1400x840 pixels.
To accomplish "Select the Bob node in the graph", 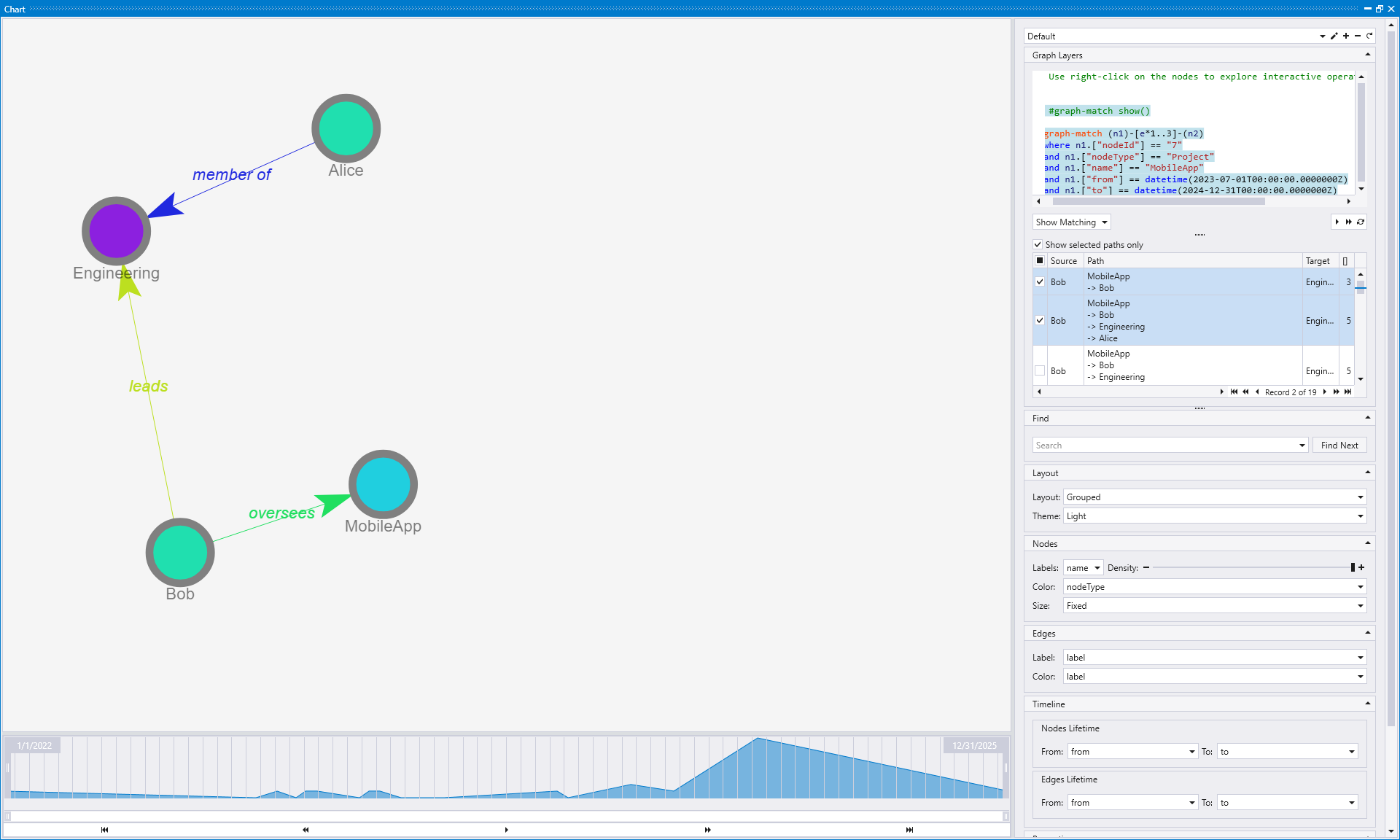I will pos(180,552).
